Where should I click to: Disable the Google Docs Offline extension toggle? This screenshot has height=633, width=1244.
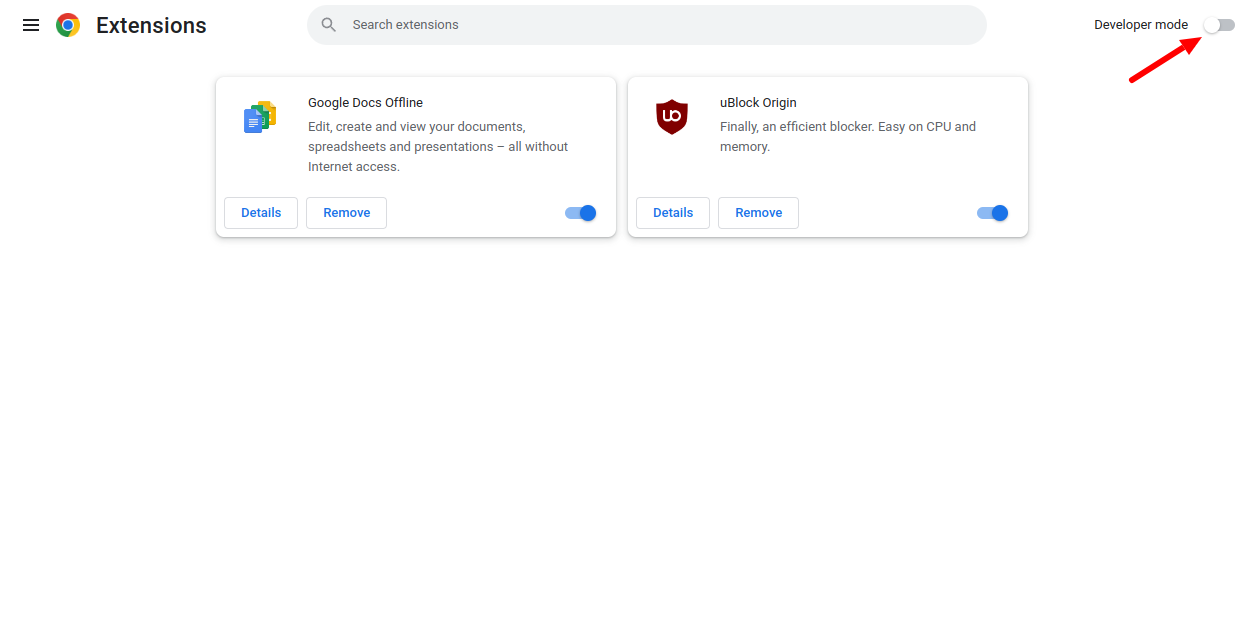pos(581,213)
